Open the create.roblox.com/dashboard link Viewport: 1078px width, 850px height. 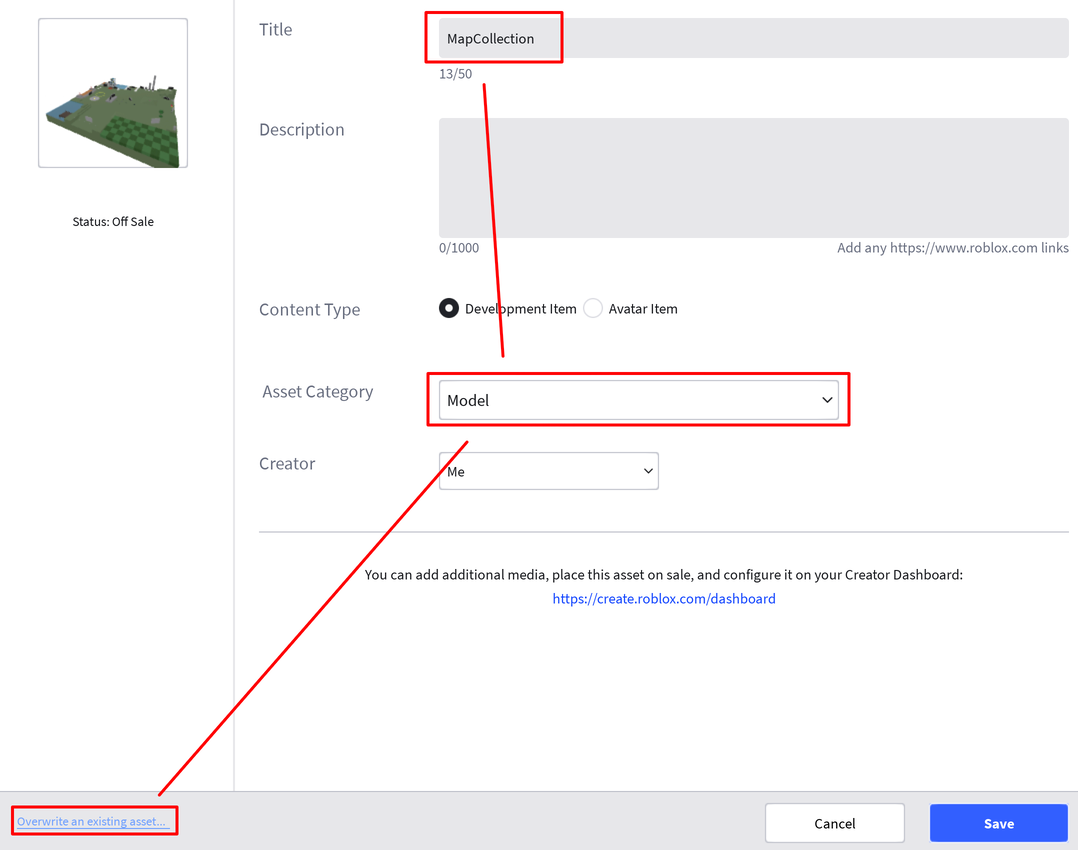(664, 599)
